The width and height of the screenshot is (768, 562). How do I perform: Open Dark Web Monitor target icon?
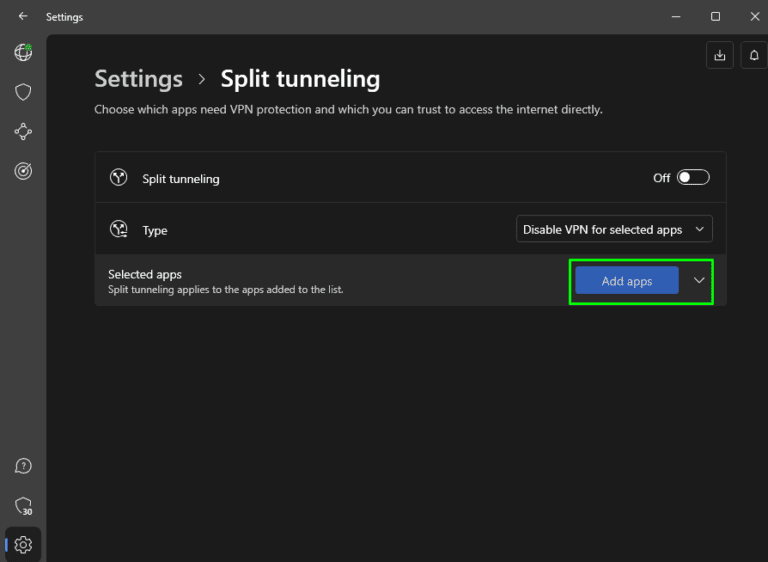[23, 171]
